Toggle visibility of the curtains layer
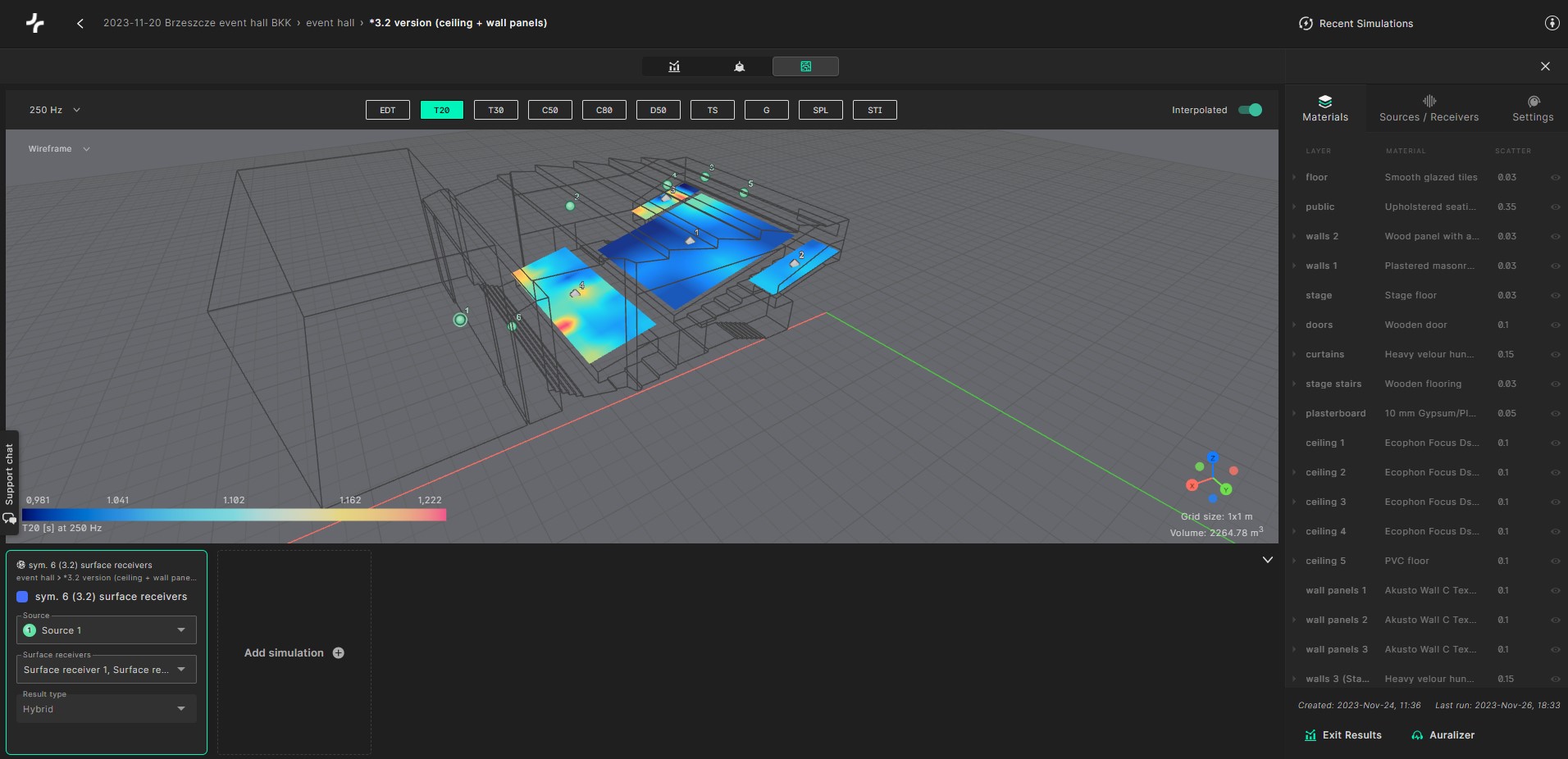The image size is (1568, 759). (x=1555, y=355)
